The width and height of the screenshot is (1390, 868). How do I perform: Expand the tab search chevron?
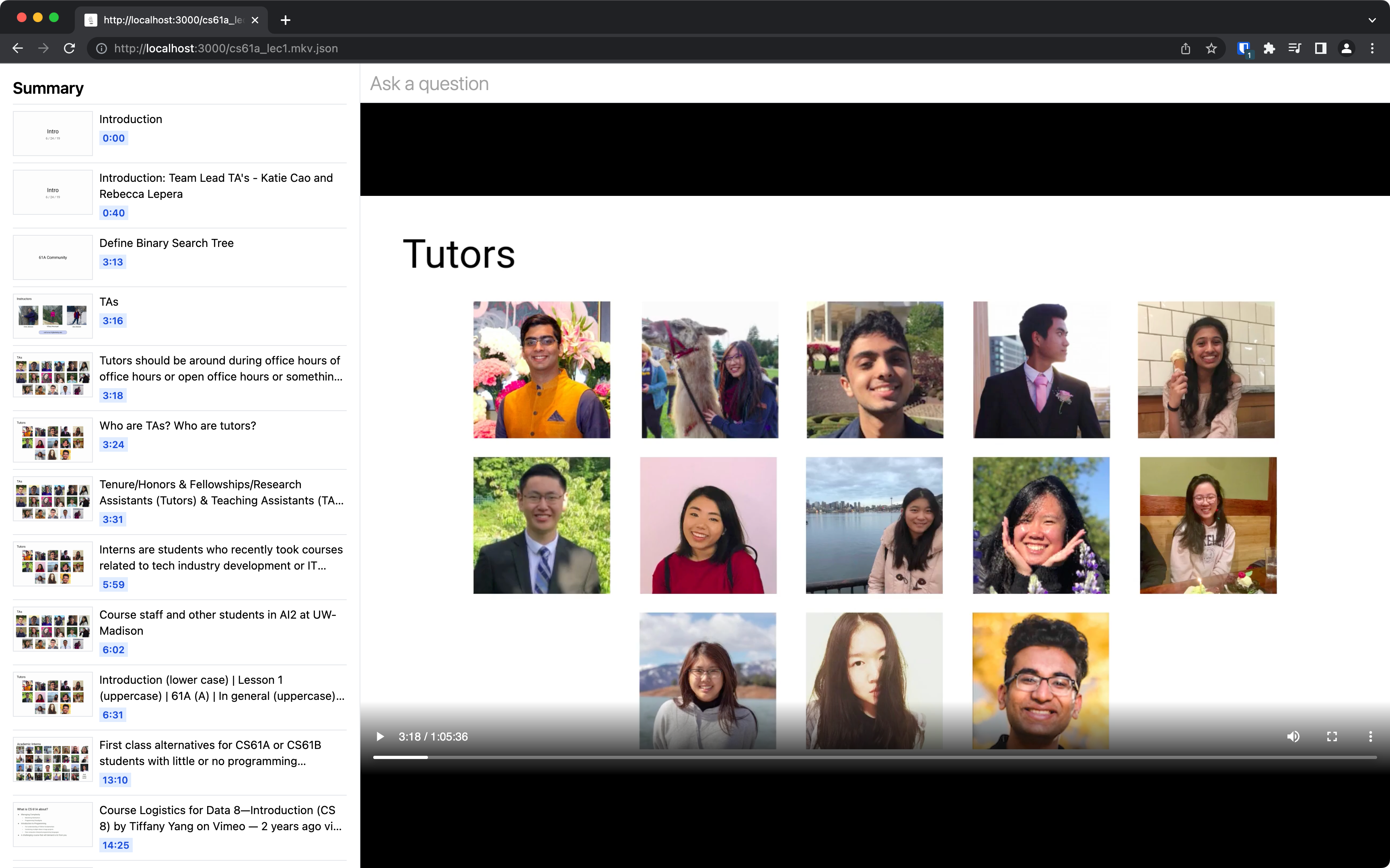pyautogui.click(x=1371, y=20)
